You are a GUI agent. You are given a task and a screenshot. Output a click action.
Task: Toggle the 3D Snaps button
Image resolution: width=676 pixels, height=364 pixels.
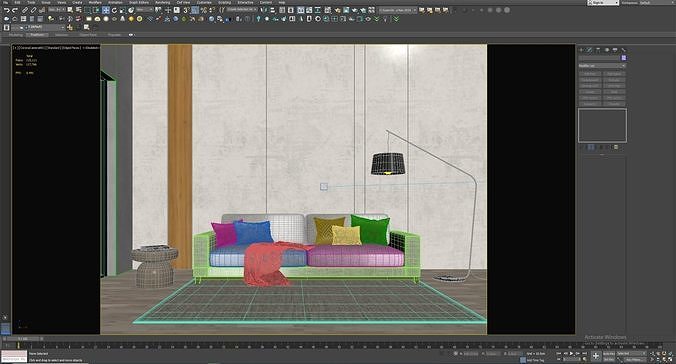[186, 9]
